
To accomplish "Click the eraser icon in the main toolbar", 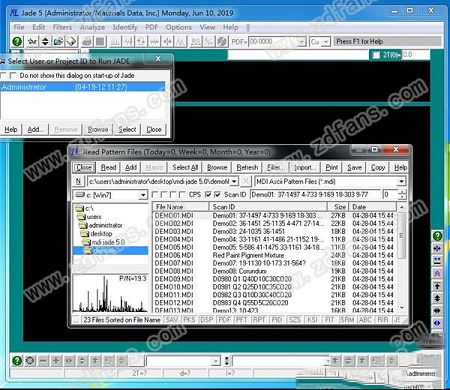I will [x=71, y=42].
